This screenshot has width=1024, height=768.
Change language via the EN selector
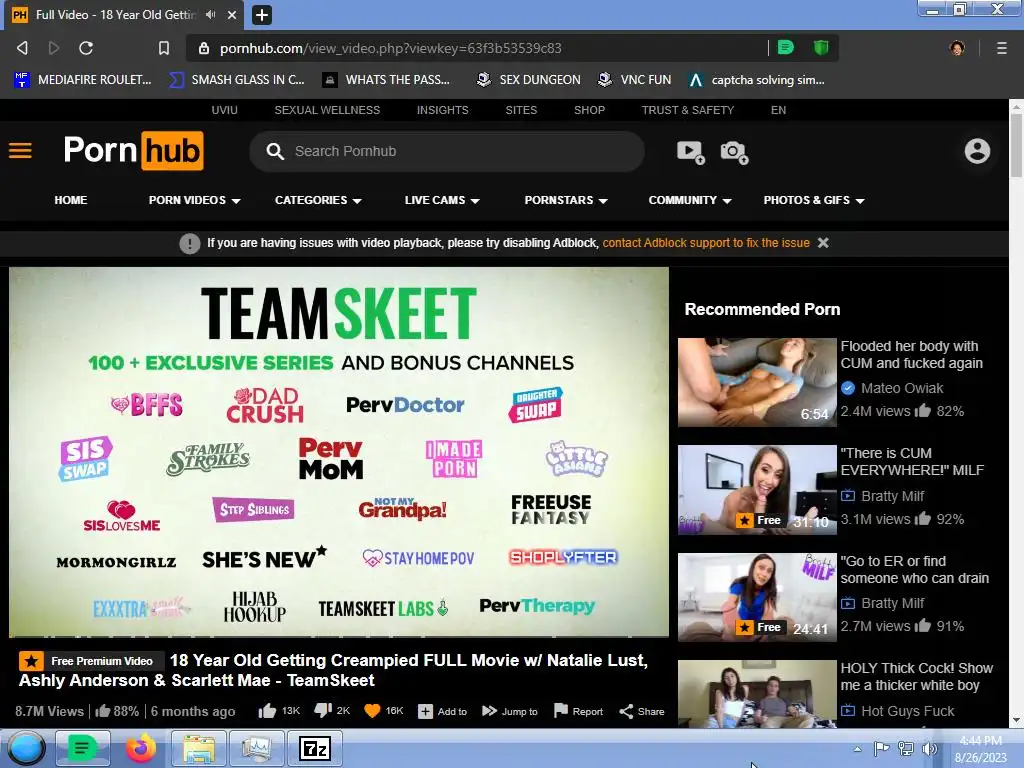778,110
